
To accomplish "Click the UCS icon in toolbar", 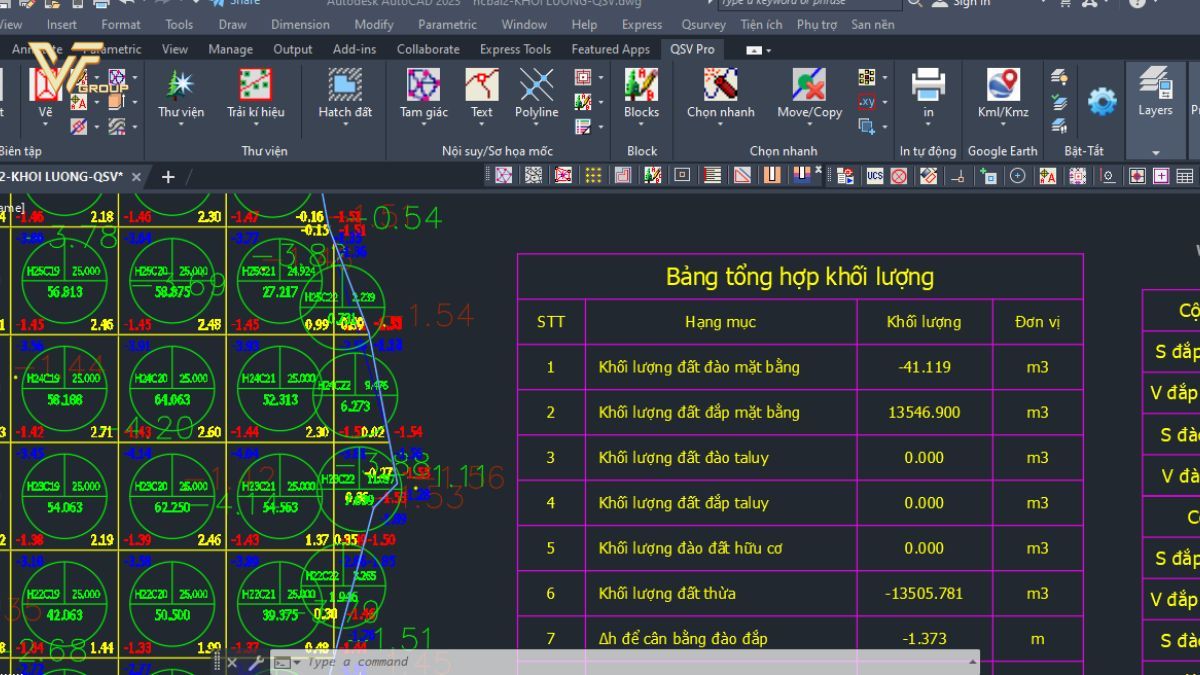I will click(x=875, y=176).
